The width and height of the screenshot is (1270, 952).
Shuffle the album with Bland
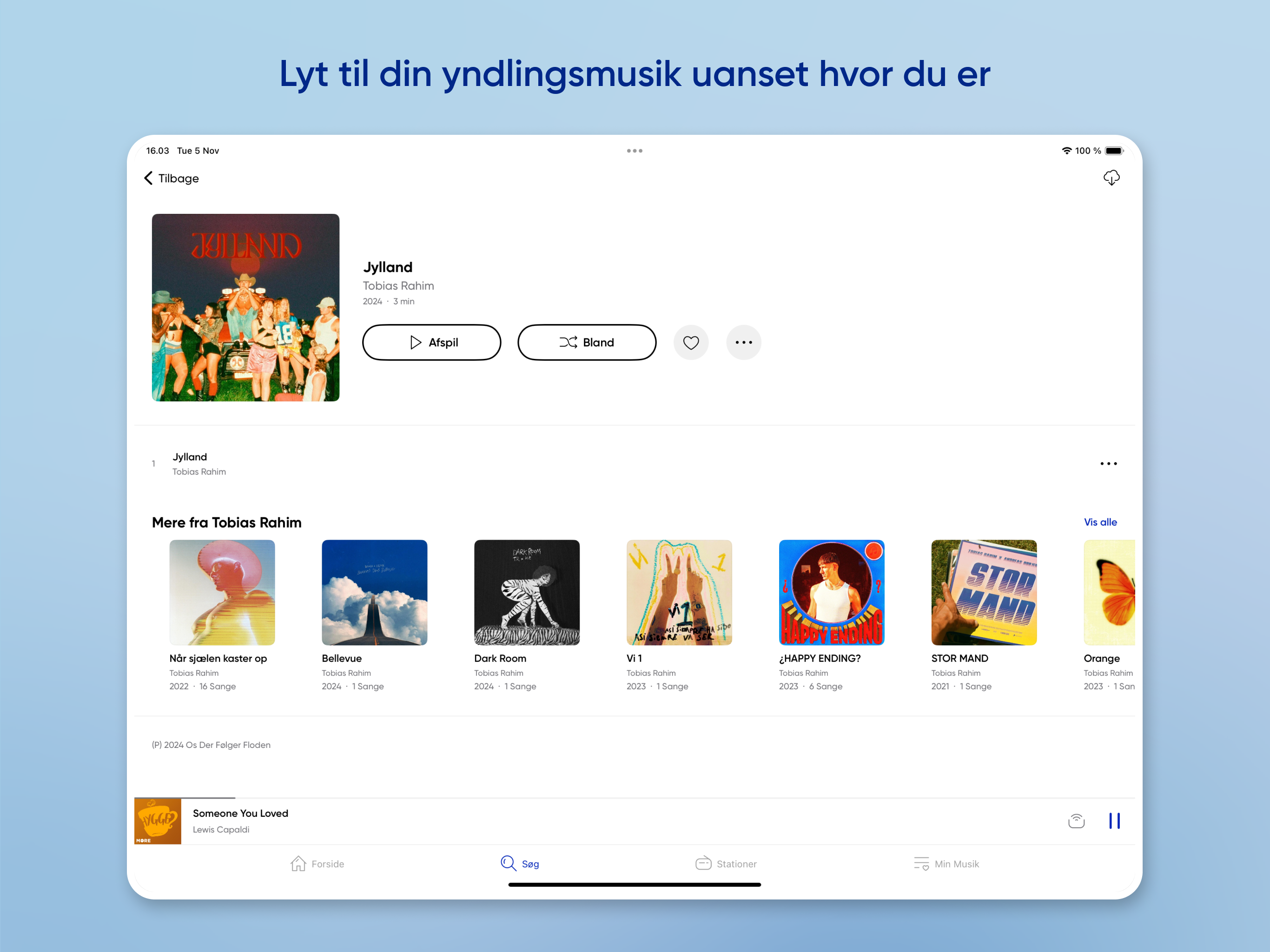click(x=586, y=342)
